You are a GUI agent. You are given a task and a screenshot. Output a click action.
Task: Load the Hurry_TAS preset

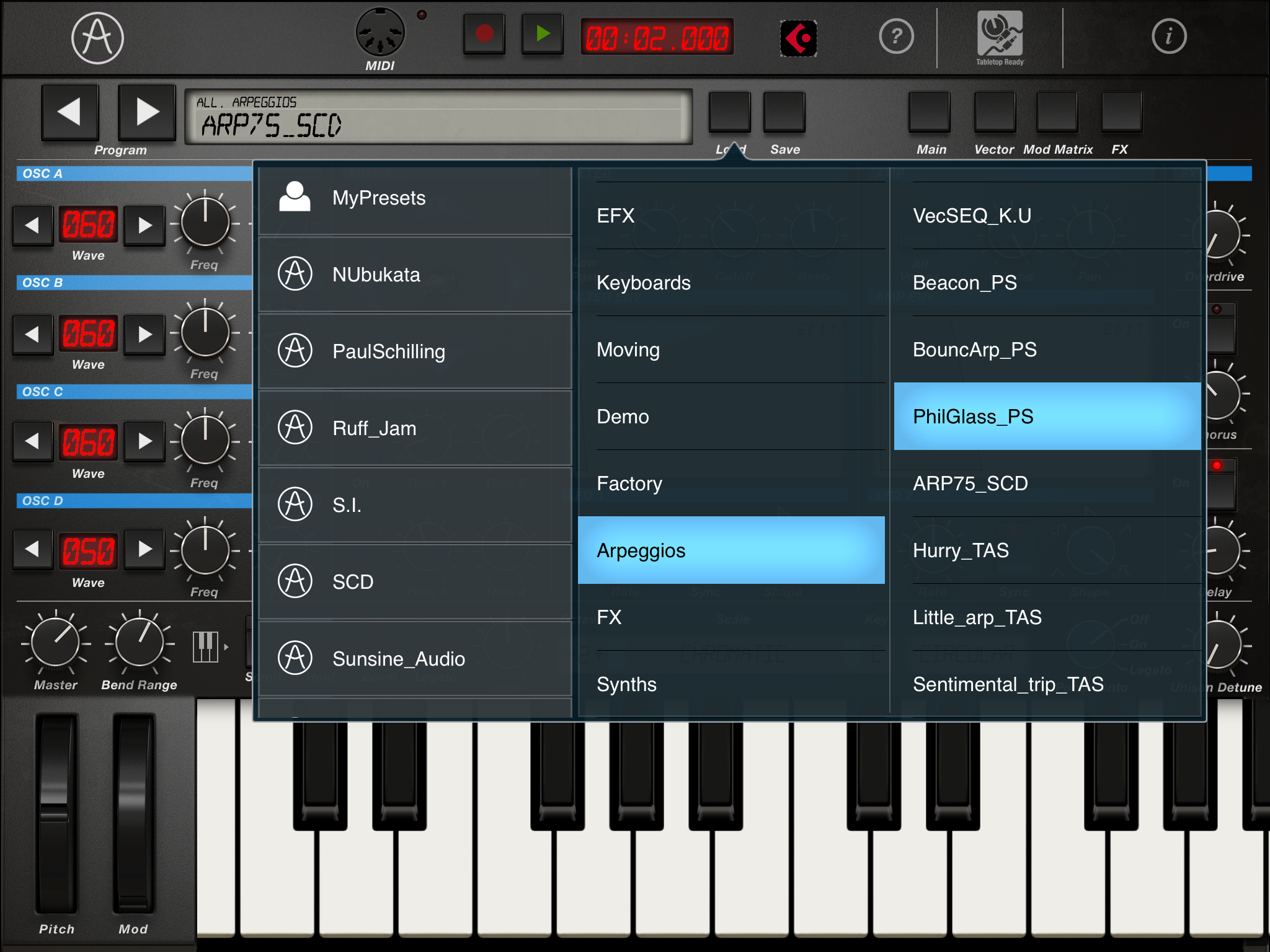coord(1048,550)
